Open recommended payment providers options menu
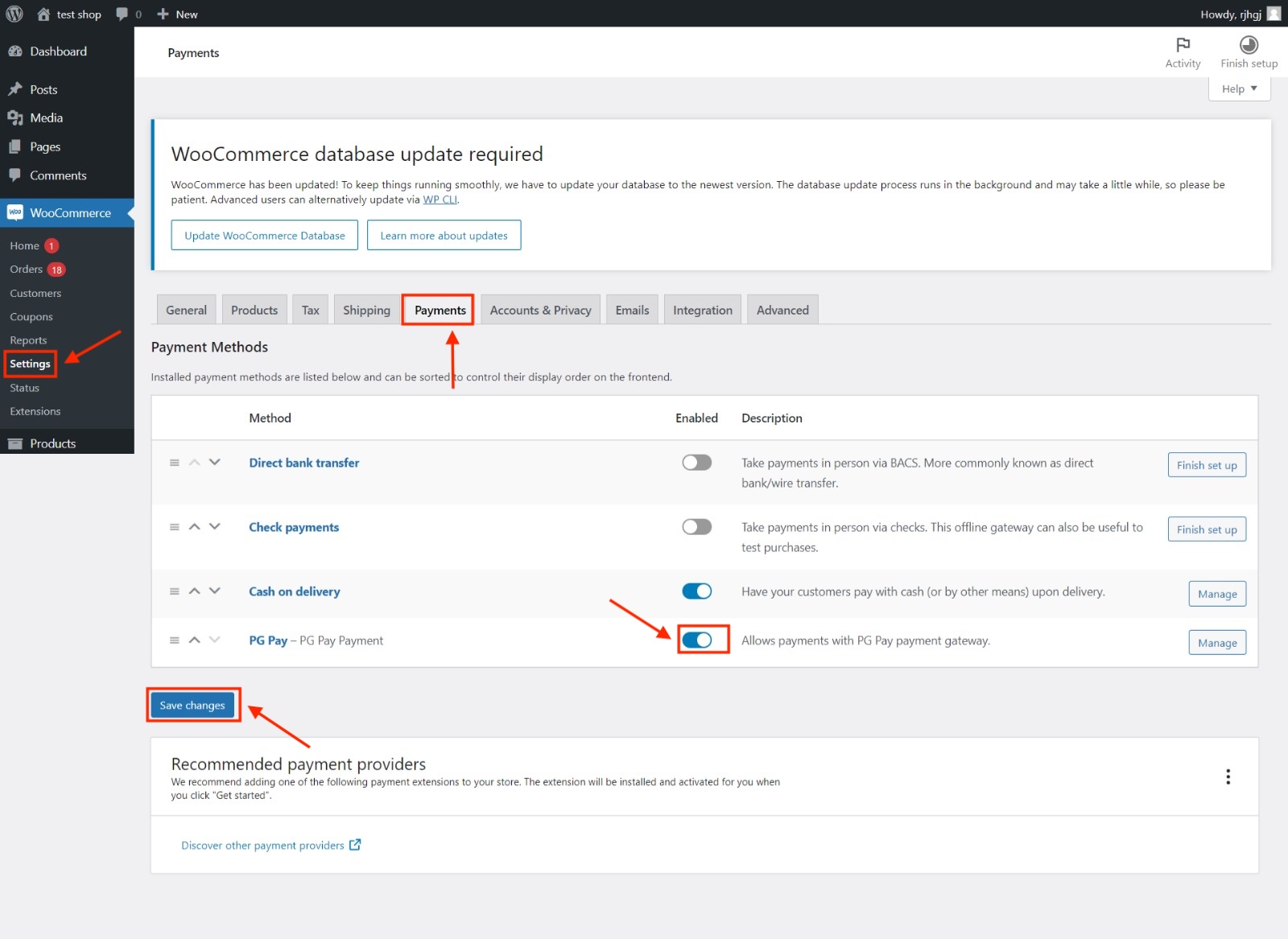Image resolution: width=1288 pixels, height=939 pixels. tap(1228, 776)
